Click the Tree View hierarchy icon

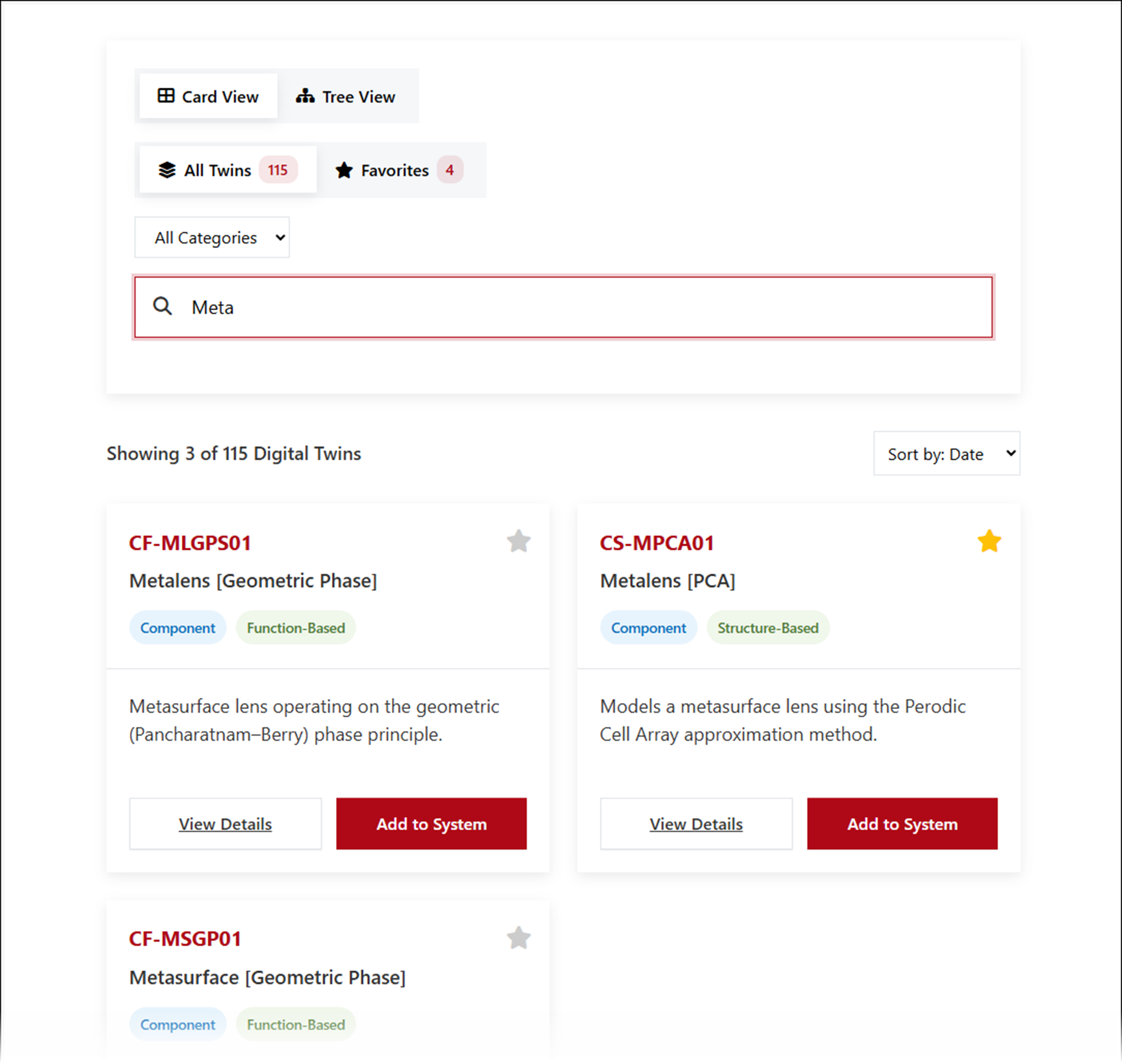pyautogui.click(x=305, y=96)
